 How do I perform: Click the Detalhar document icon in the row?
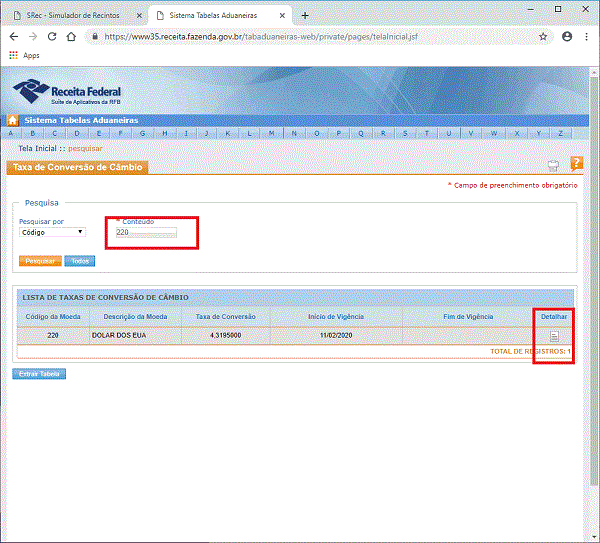click(554, 335)
